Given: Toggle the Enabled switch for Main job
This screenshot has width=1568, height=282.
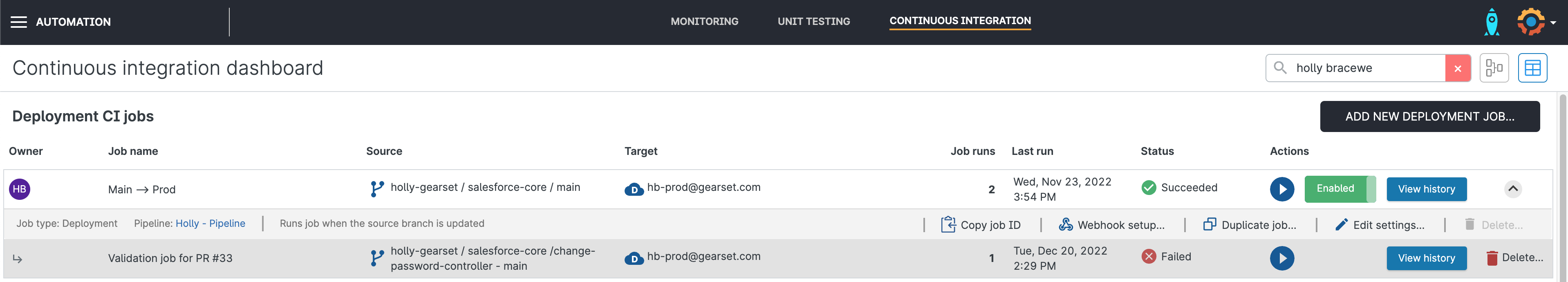Looking at the screenshot, I should click(x=1340, y=189).
